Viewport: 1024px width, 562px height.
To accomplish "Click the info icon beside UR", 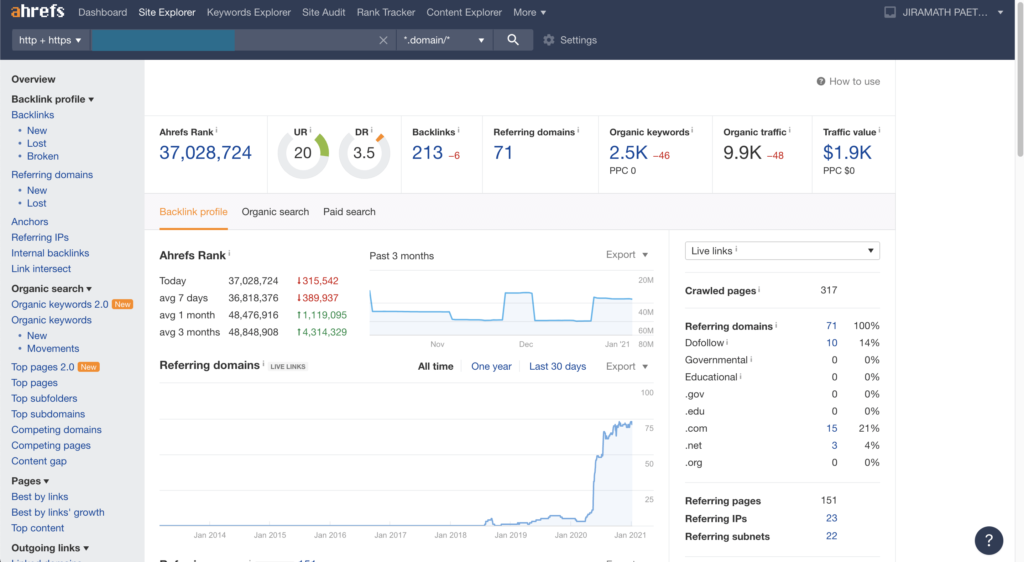I will 310,130.
